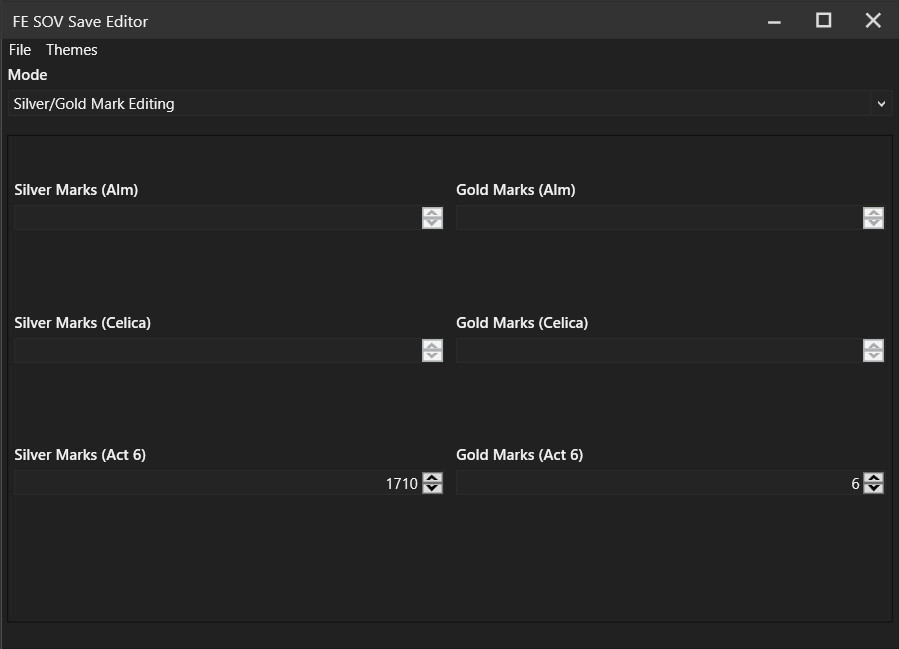899x649 pixels.
Task: Open the Themes menu
Action: pyautogui.click(x=71, y=49)
